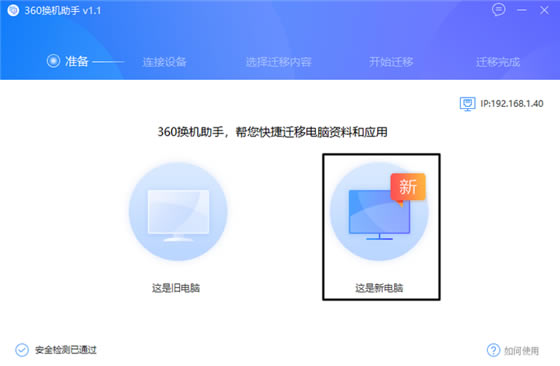Click the 360换机助手 logo icon
Viewport: 560px width, 366px height.
click(x=13, y=10)
